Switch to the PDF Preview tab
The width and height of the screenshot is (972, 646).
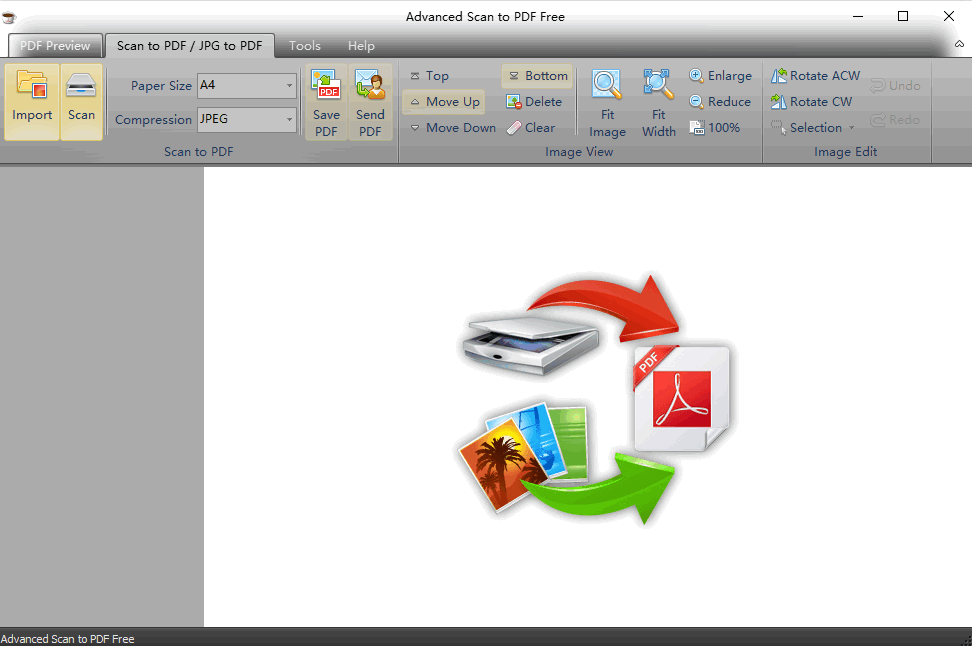[55, 46]
